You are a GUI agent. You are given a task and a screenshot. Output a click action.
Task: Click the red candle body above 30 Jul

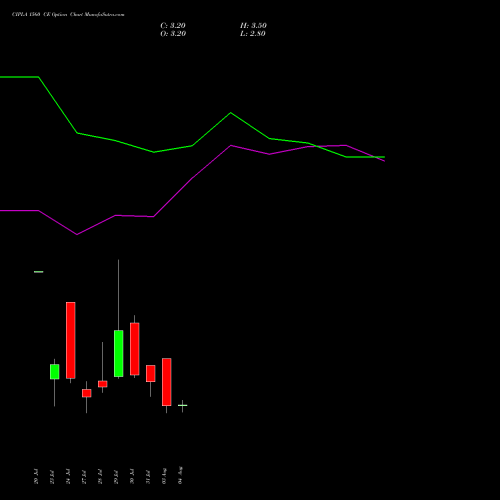pyautogui.click(x=135, y=349)
